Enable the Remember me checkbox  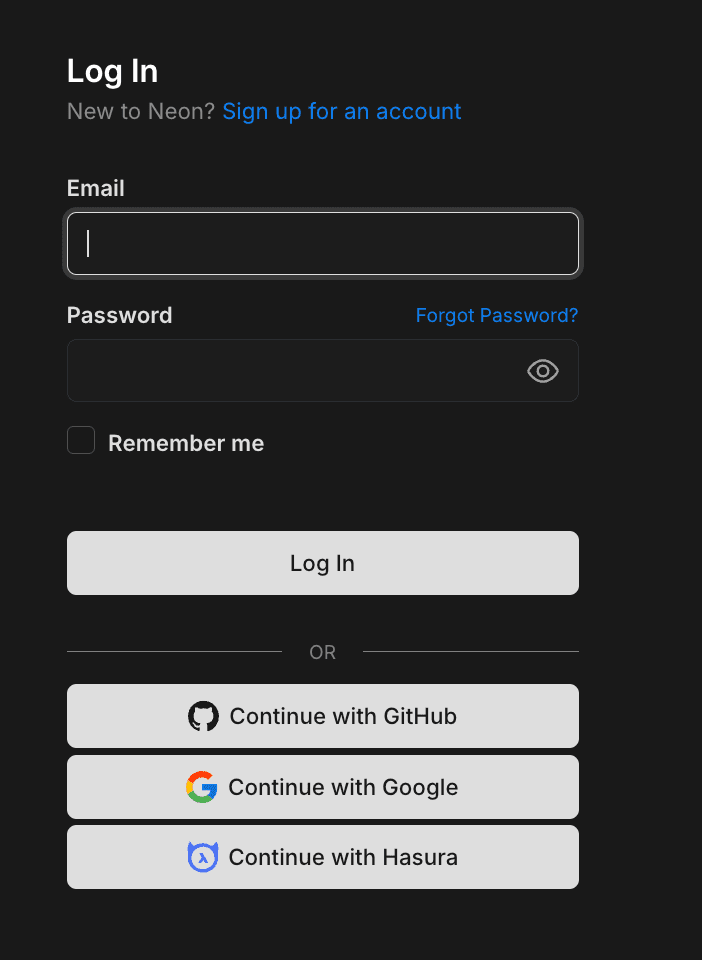[80, 440]
